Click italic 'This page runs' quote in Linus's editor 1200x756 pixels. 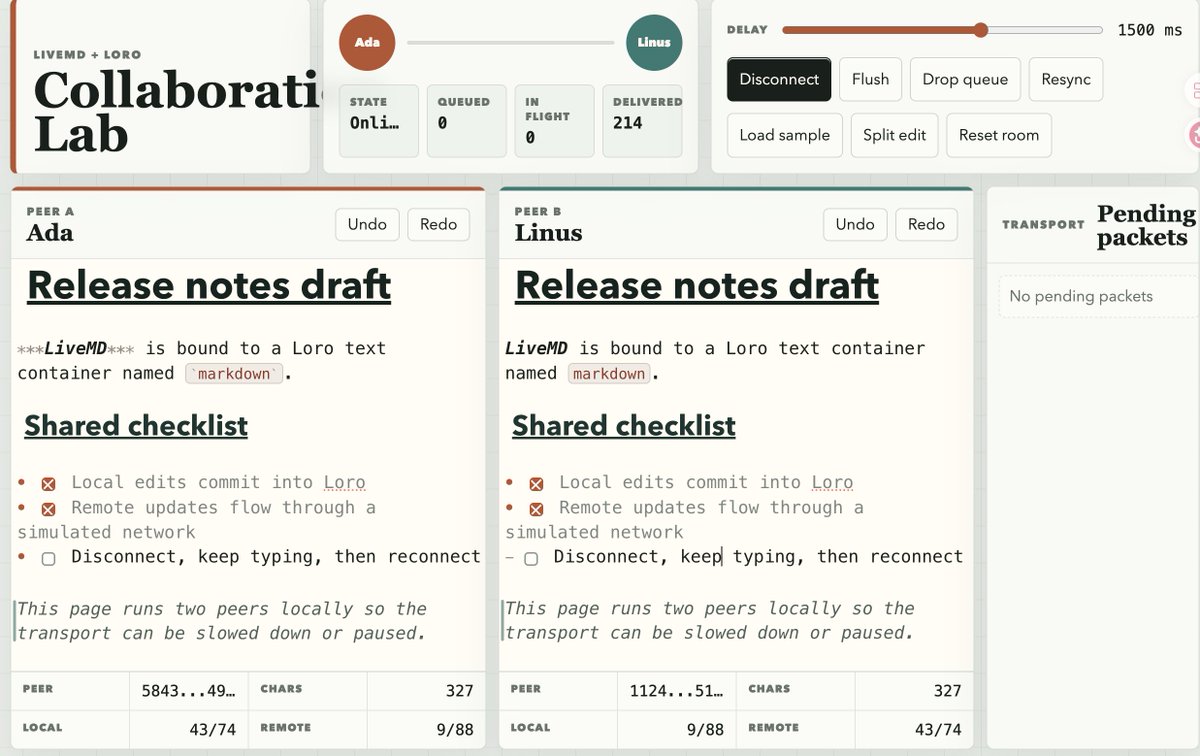[710, 621]
